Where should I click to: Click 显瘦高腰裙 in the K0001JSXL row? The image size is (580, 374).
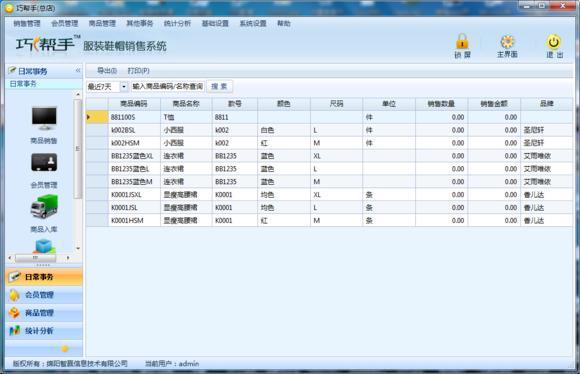point(186,195)
